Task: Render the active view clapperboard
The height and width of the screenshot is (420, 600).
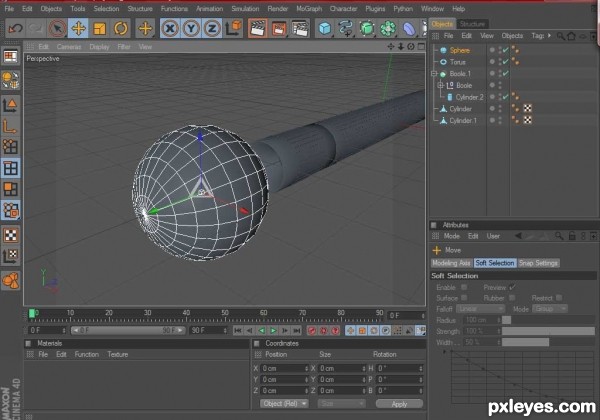Action: [x=258, y=28]
